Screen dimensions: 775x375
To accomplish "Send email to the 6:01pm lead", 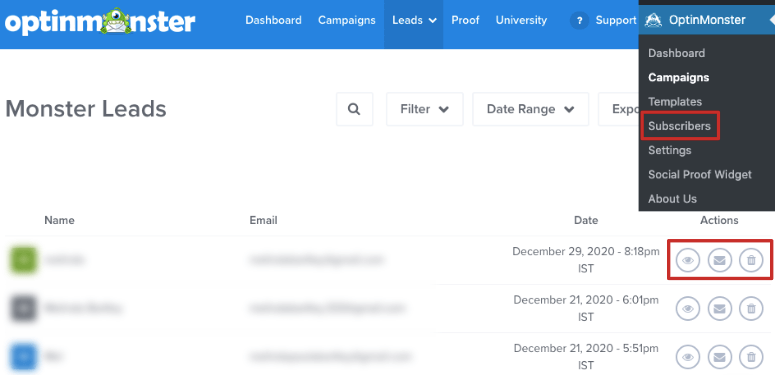I will click(x=720, y=309).
